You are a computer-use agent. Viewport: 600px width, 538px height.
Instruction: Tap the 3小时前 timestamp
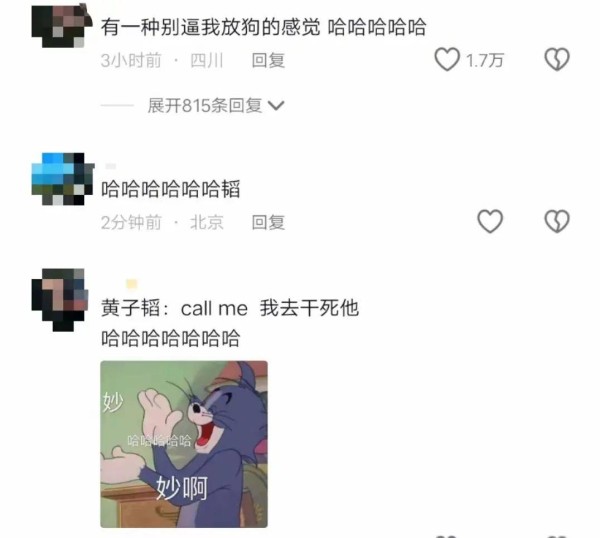coord(131,60)
